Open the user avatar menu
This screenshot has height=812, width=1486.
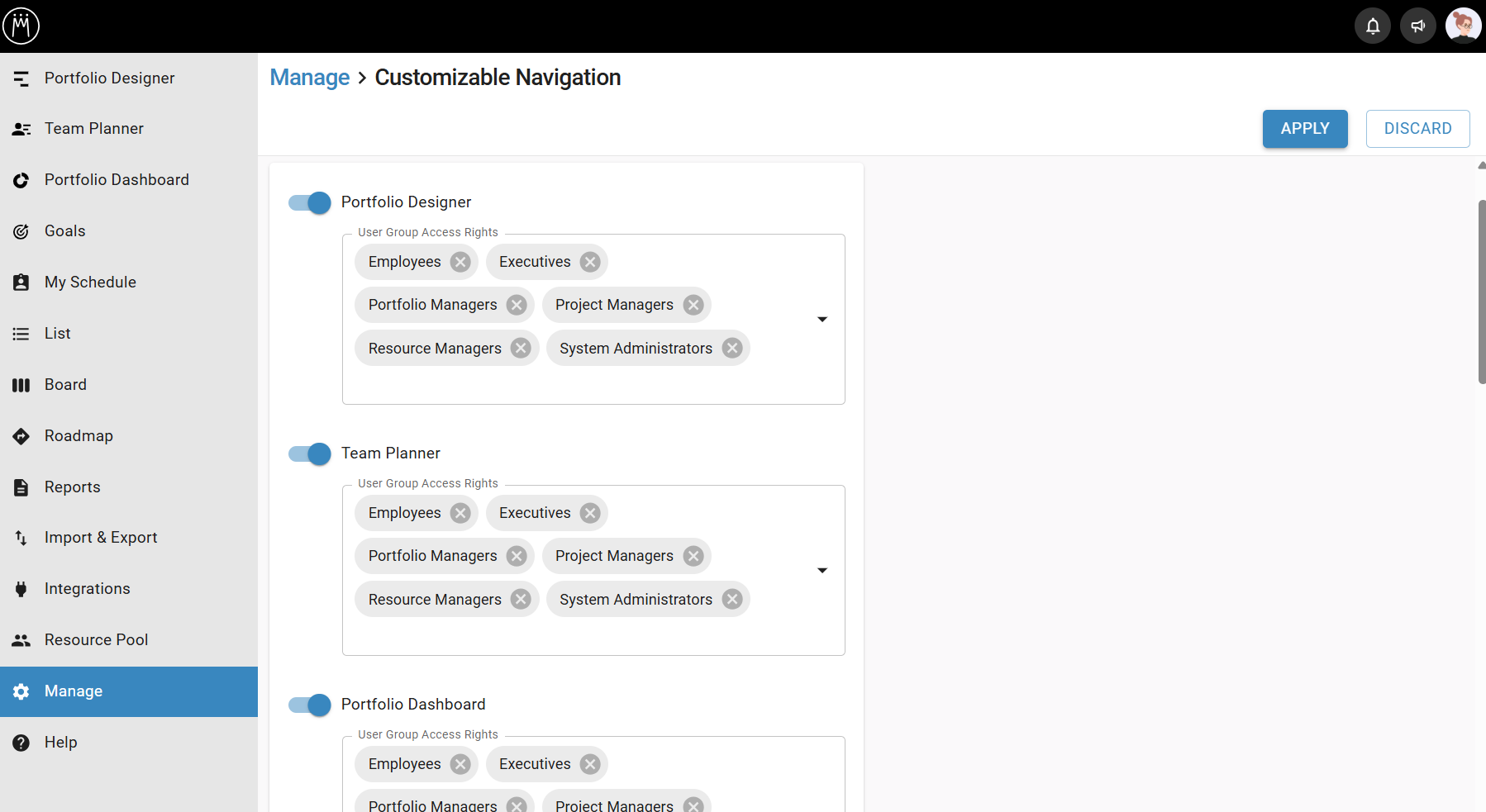coord(1463,26)
